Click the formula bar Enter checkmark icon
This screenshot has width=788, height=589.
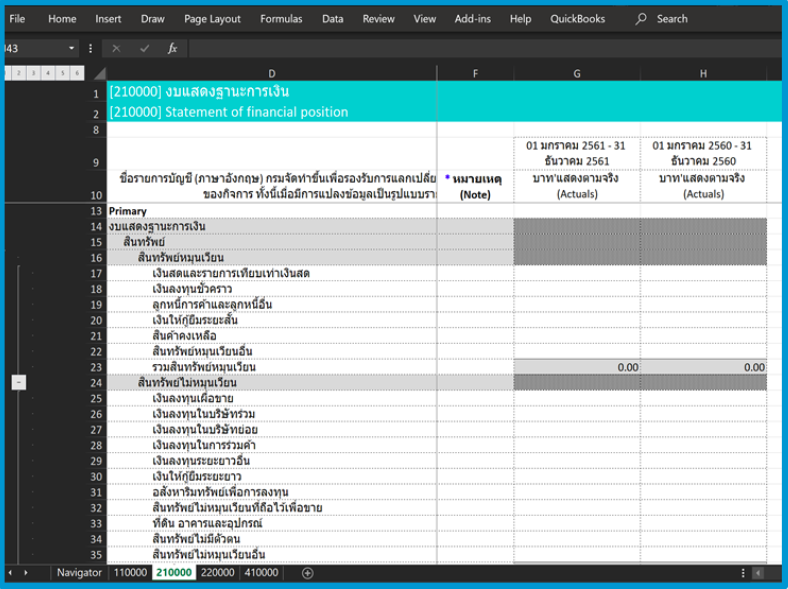(145, 48)
